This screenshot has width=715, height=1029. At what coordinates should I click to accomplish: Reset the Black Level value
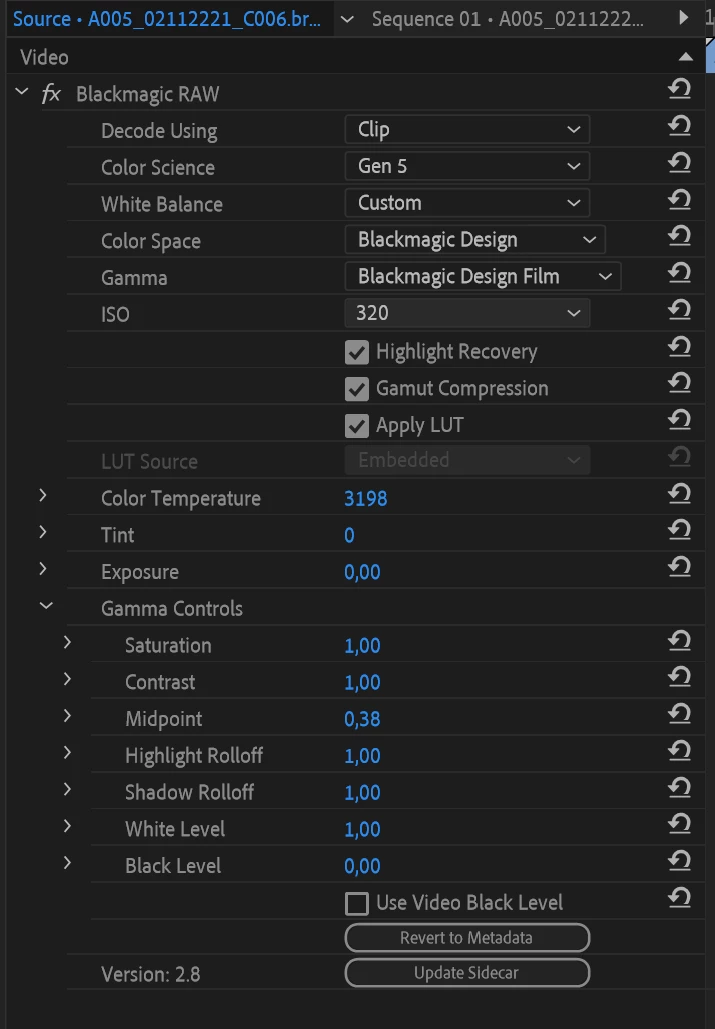(680, 860)
